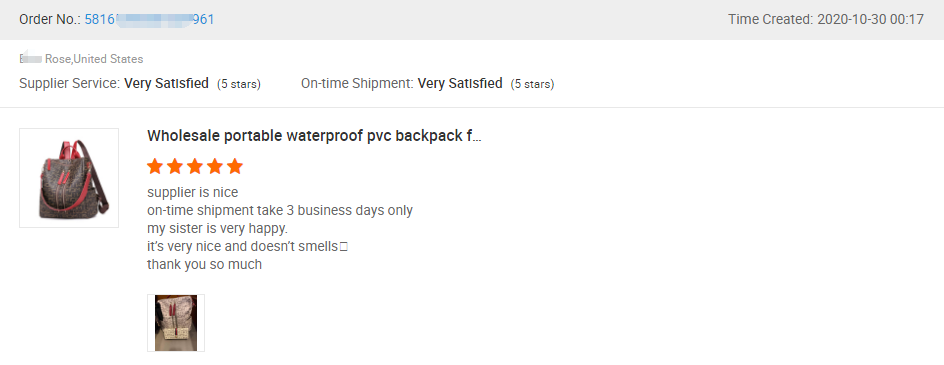
Task: Open the Wholesale portable waterproof pvc backpack title
Action: 314,136
